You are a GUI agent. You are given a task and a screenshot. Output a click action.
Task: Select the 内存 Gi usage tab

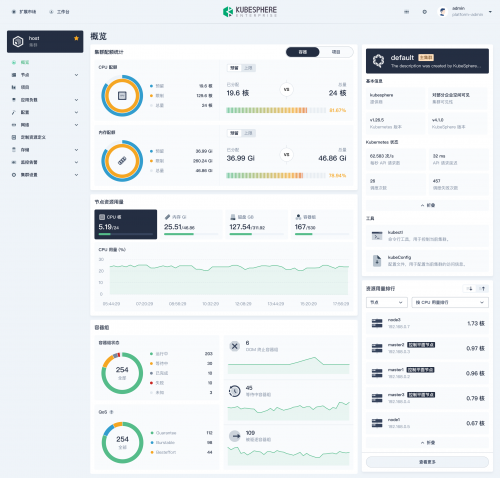pyautogui.click(x=191, y=224)
